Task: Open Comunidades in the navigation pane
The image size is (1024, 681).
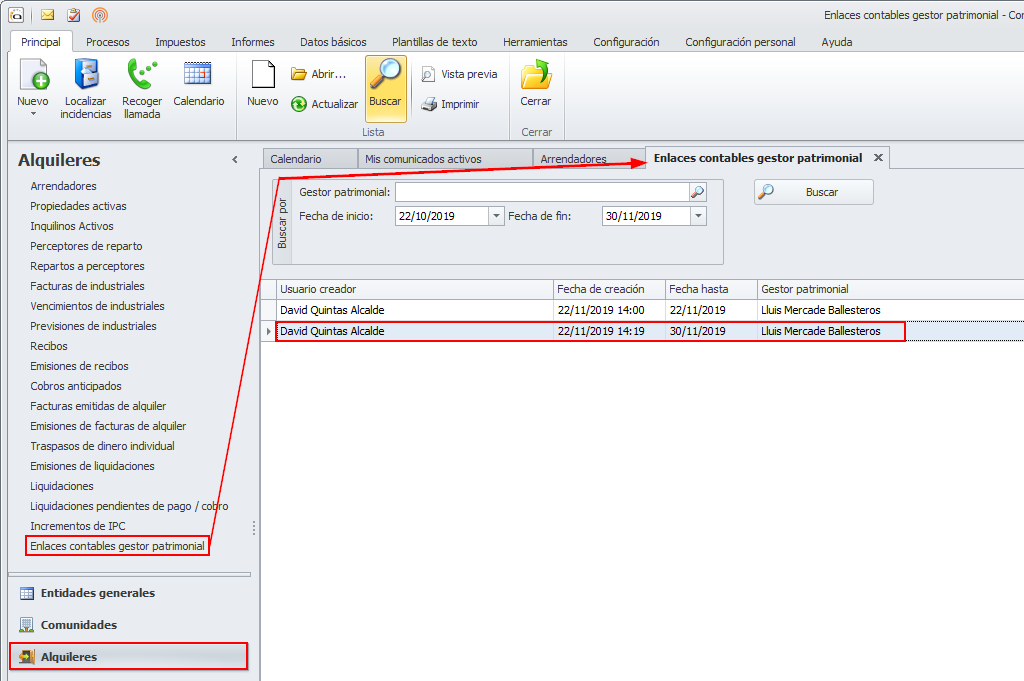Action: pyautogui.click(x=79, y=625)
